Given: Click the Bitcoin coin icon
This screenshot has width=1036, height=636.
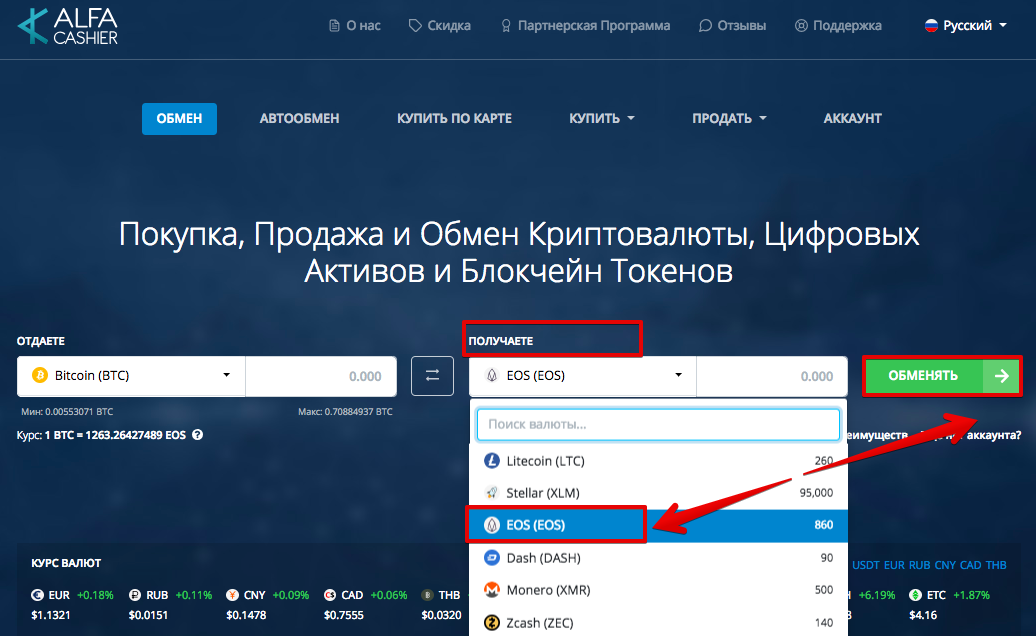Looking at the screenshot, I should (40, 376).
